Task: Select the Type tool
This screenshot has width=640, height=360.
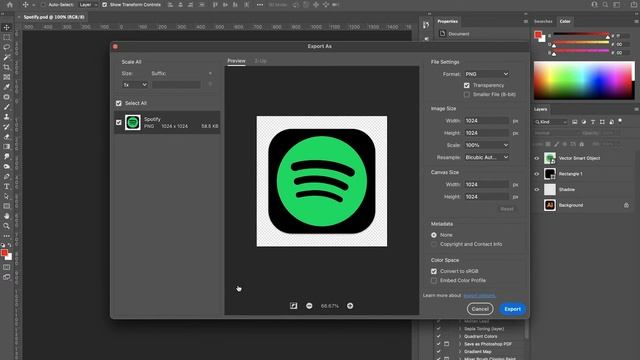Action: (x=7, y=186)
